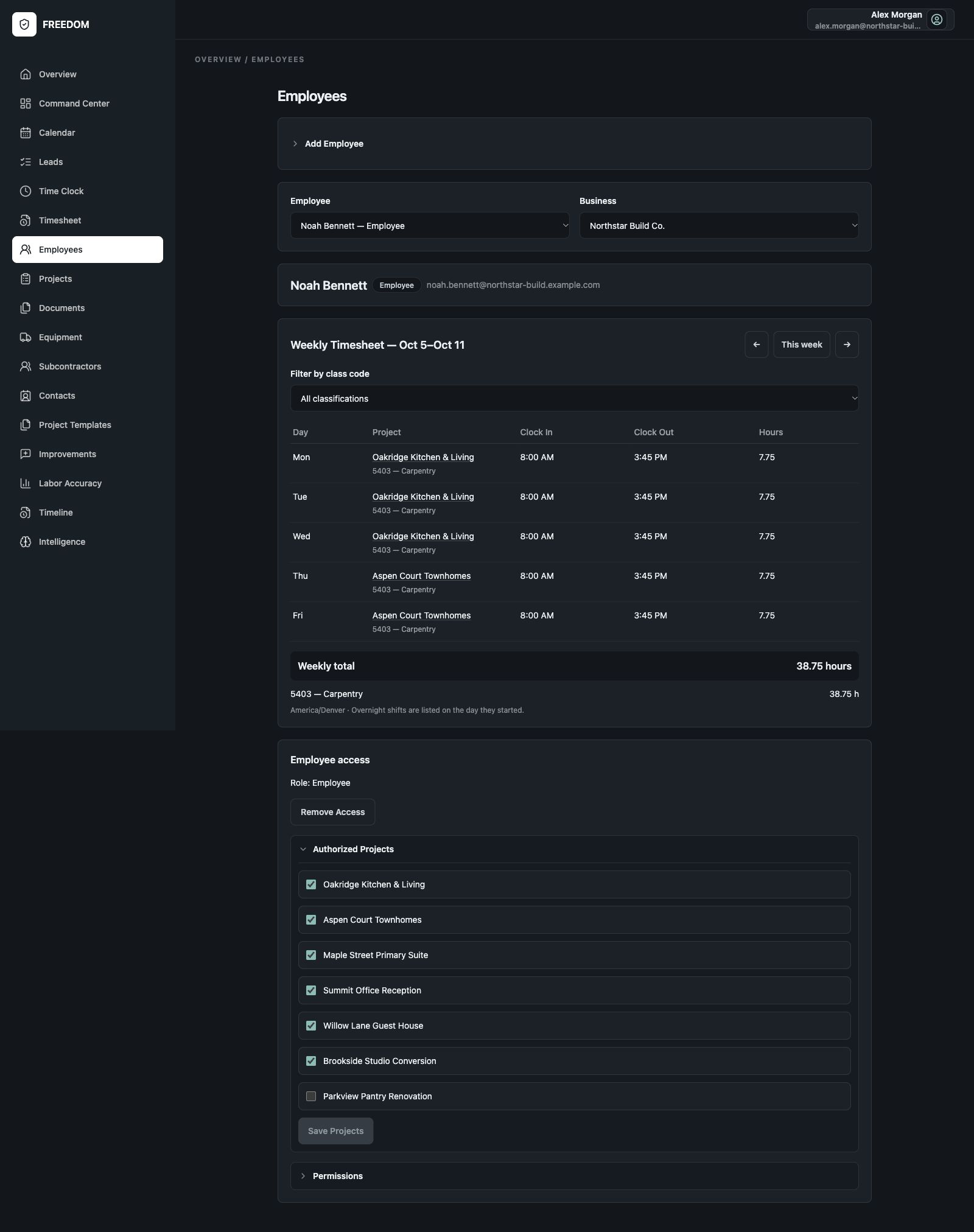Screen dimensions: 974x1232
Task: Uncheck Summit Office Reception project
Action: 311,990
